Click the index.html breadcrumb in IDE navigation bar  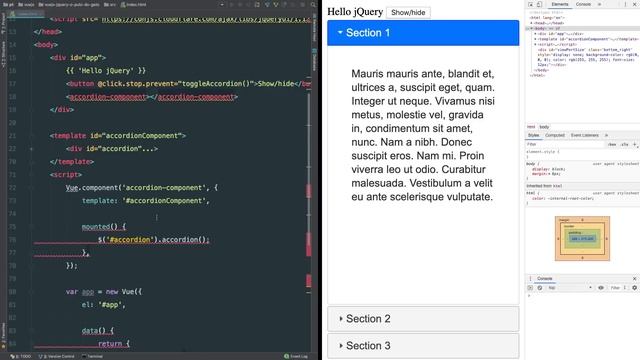(133, 4)
